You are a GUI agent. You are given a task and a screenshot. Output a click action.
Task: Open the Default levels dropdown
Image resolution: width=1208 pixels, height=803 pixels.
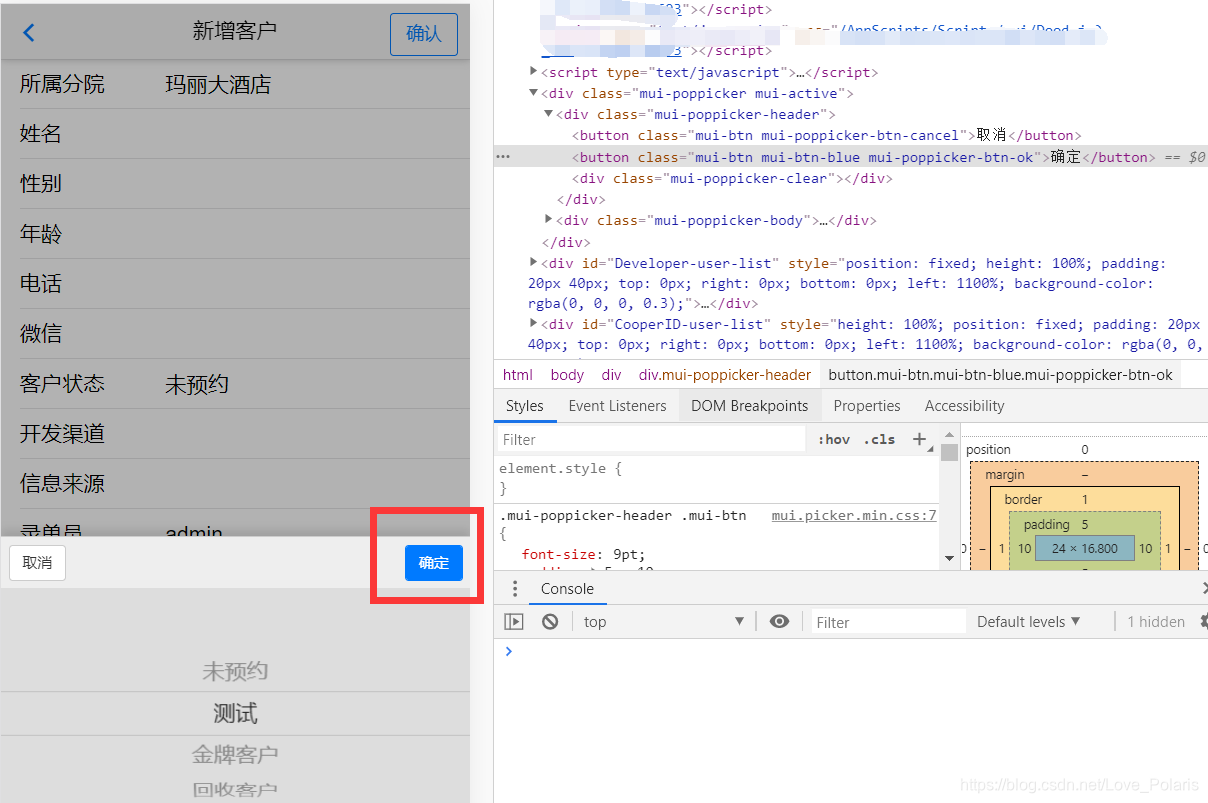pyautogui.click(x=1028, y=622)
